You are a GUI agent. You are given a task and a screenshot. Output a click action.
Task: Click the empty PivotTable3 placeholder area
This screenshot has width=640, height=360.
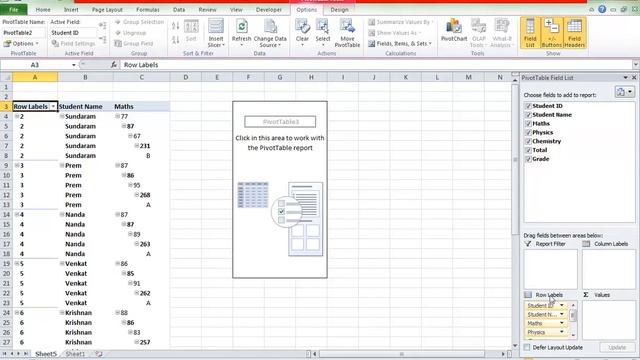point(280,190)
